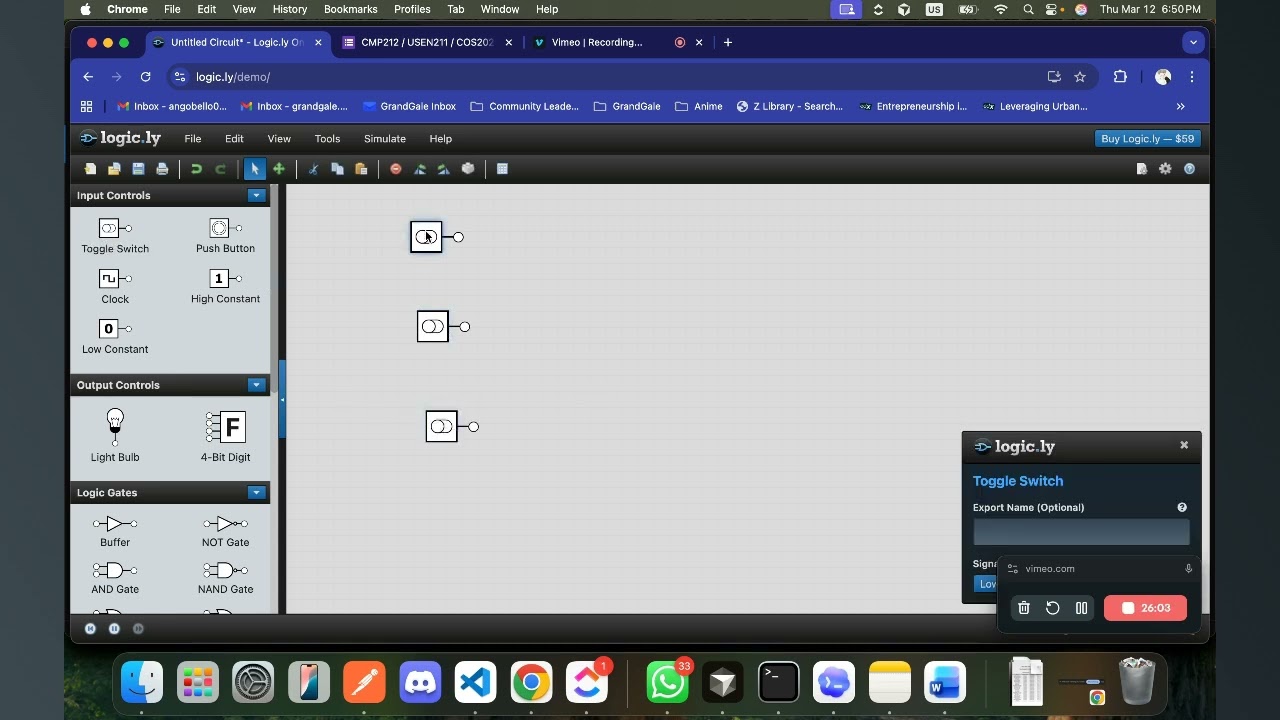Open the logic.ly Tools menu
This screenshot has height=720, width=1280.
pyautogui.click(x=327, y=139)
